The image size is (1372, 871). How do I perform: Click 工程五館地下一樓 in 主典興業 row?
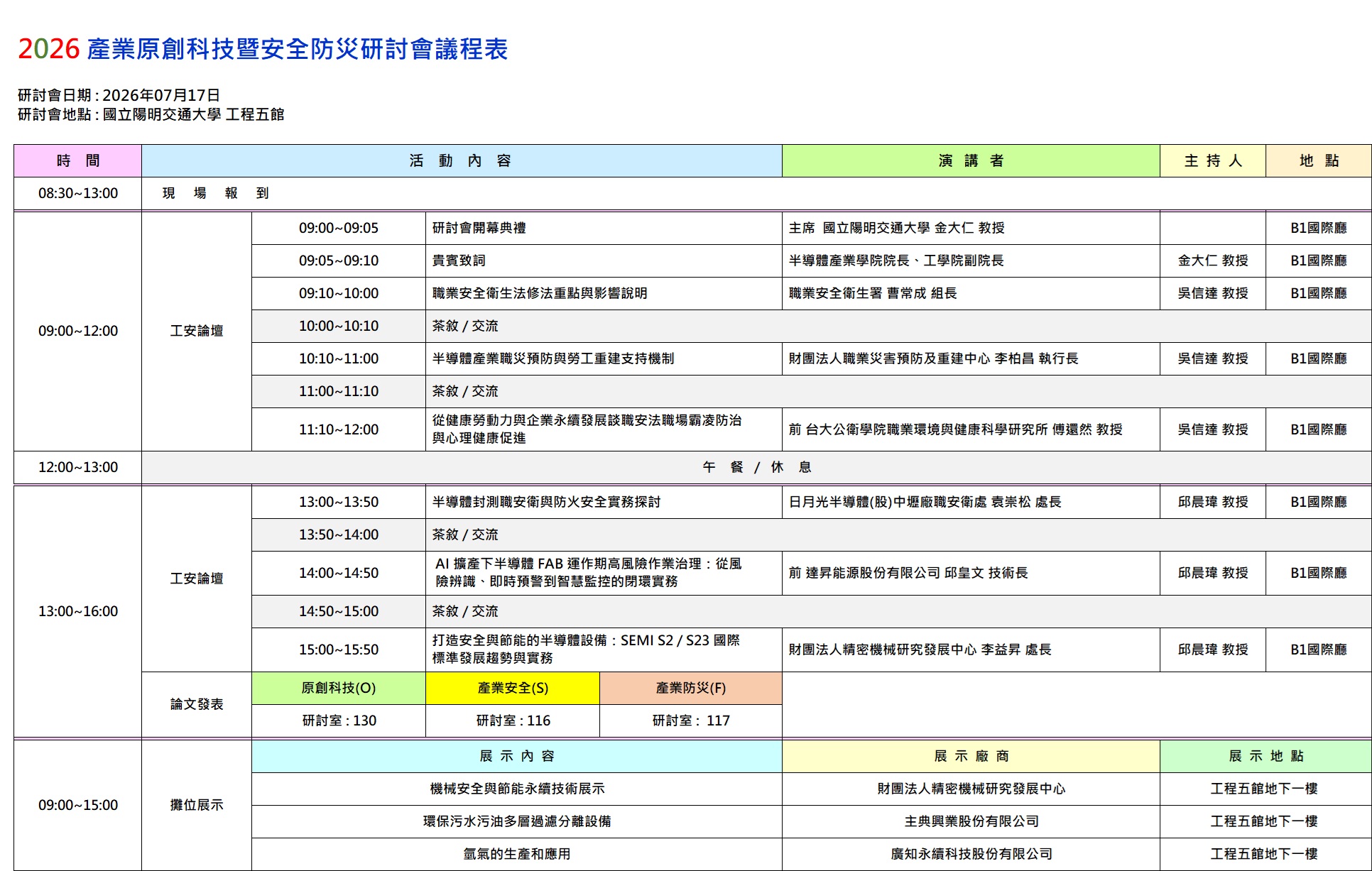pyautogui.click(x=1265, y=821)
